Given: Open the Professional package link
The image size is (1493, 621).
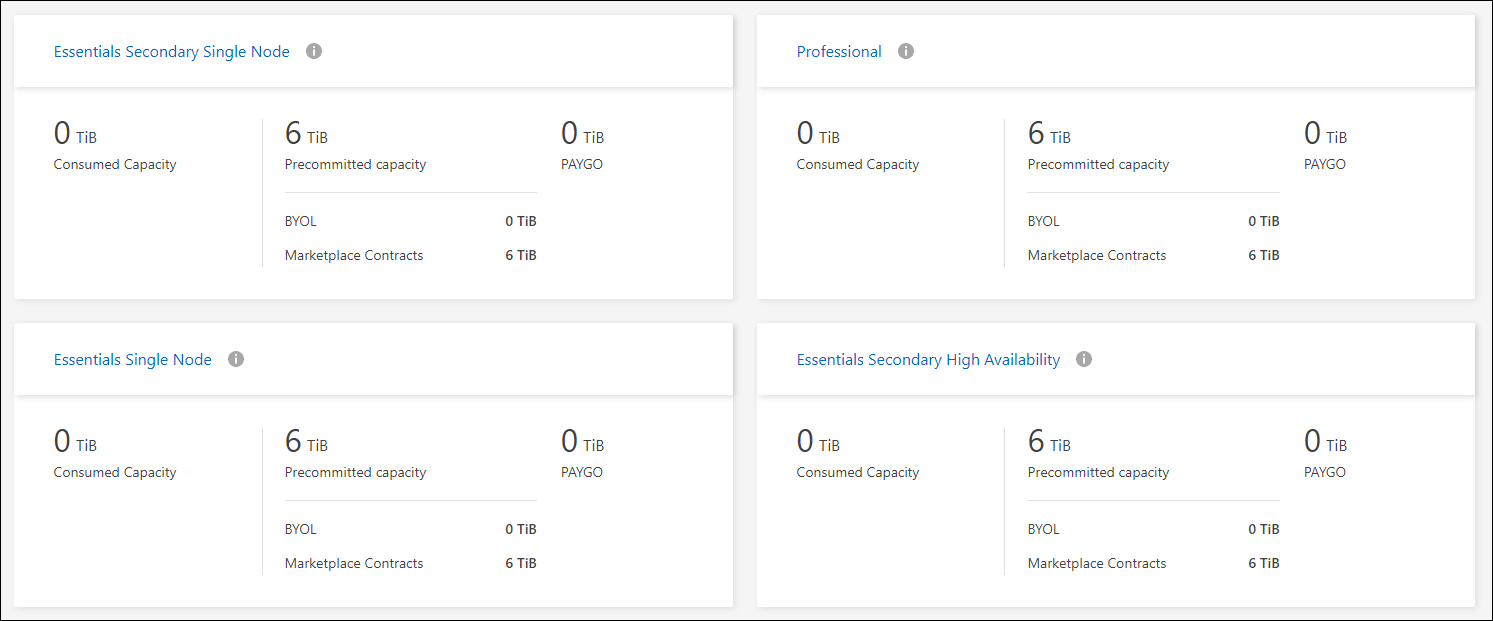Looking at the screenshot, I should (x=839, y=52).
